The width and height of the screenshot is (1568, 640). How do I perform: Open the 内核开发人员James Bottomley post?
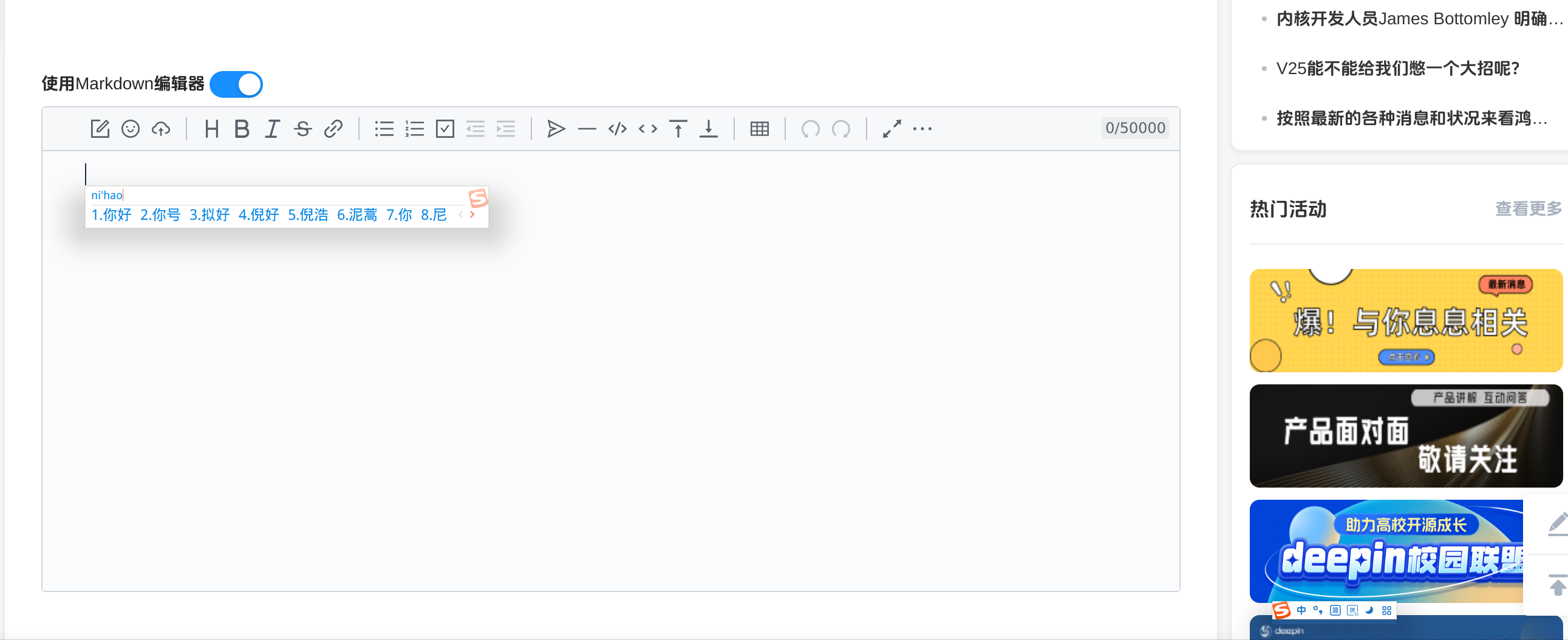click(1419, 19)
